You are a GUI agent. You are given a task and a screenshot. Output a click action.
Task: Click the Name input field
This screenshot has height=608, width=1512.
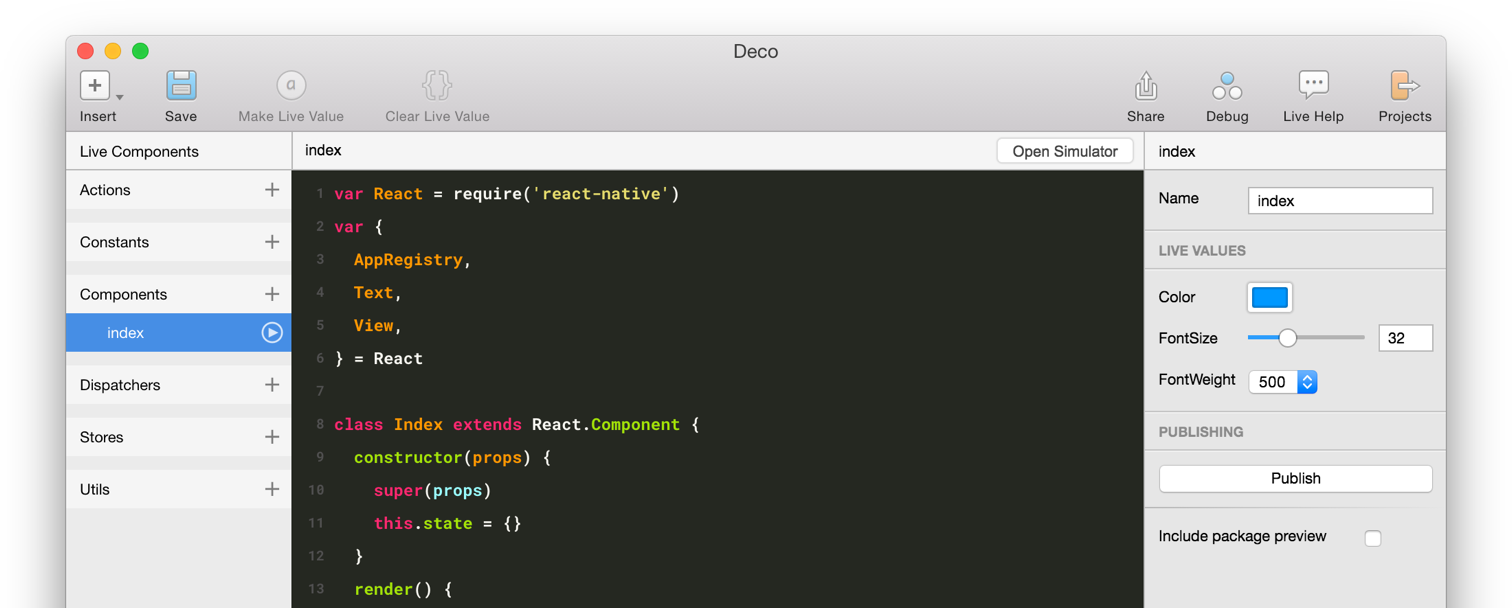pos(1340,200)
